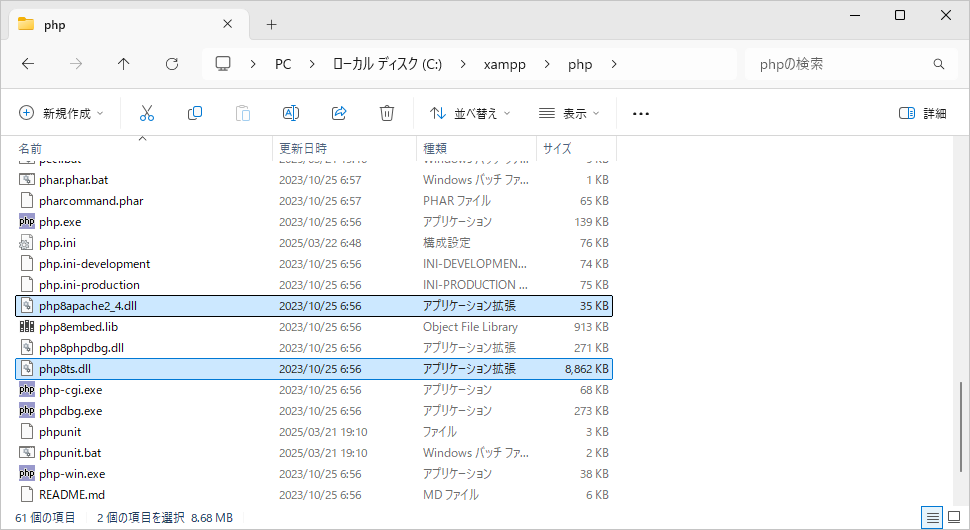
Task: Expand chevron after xampp in address bar
Action: pyautogui.click(x=547, y=64)
